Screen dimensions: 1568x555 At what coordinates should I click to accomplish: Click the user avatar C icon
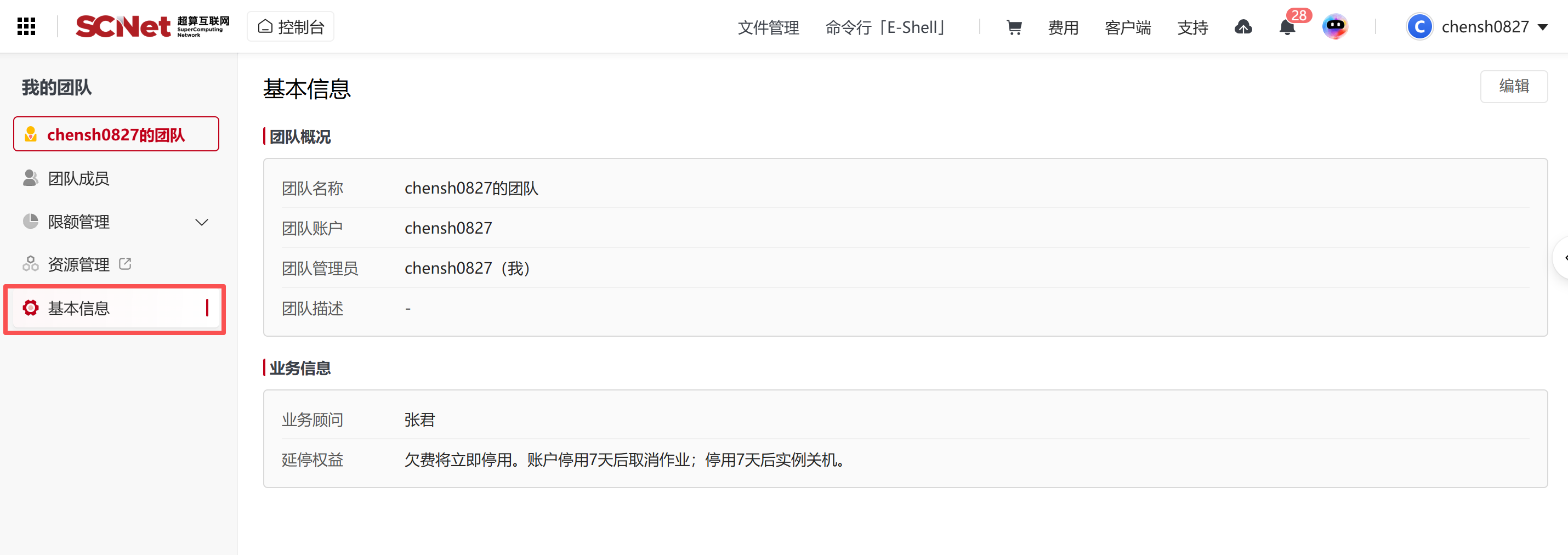coord(1419,27)
